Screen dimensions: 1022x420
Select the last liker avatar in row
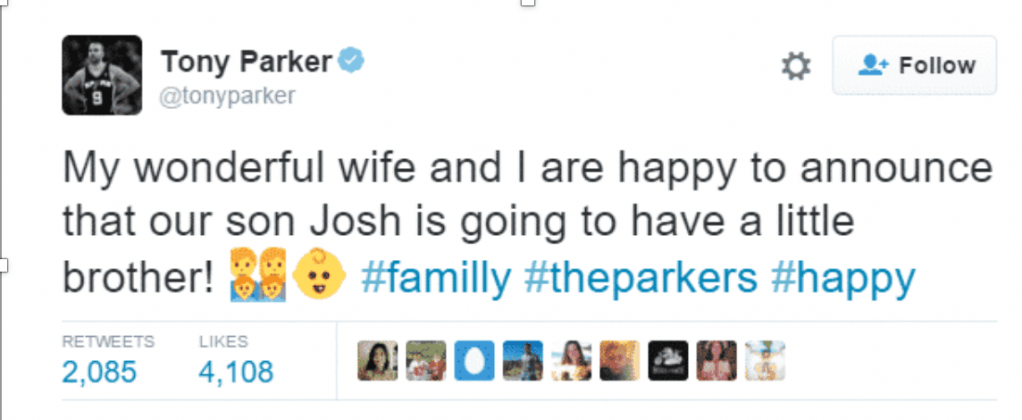pyautogui.click(x=765, y=360)
